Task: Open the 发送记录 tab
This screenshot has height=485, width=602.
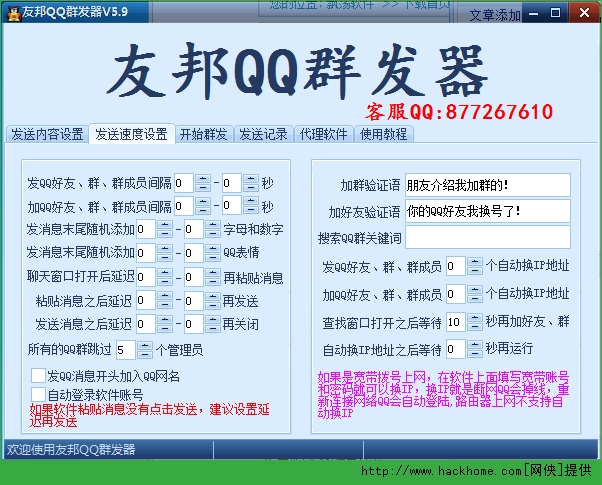Action: (263, 134)
